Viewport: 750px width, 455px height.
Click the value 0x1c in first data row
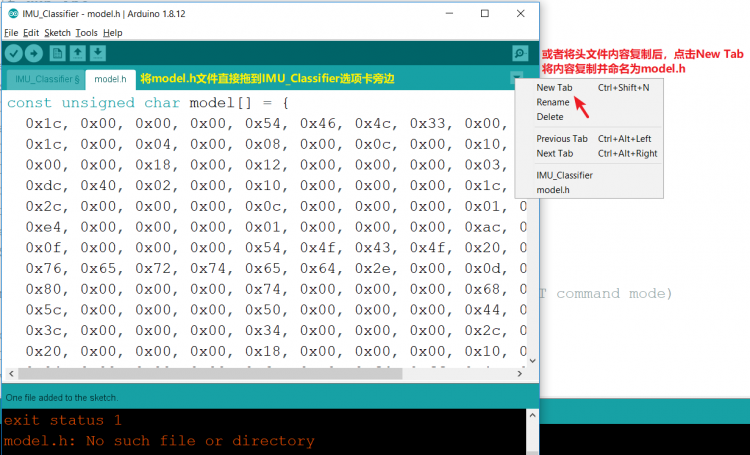click(44, 124)
